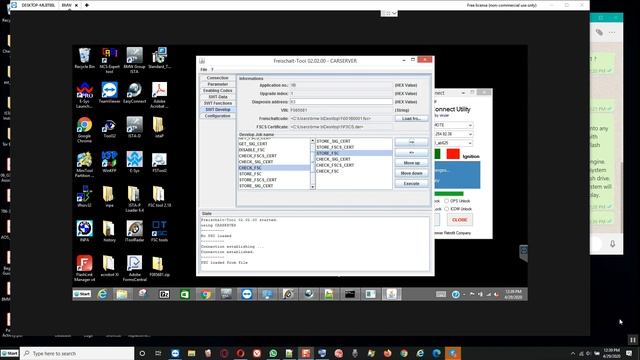Viewport: 640px width, 360px height.
Task: Open the Adobe FormsCentral desktop icon
Action: 134,268
